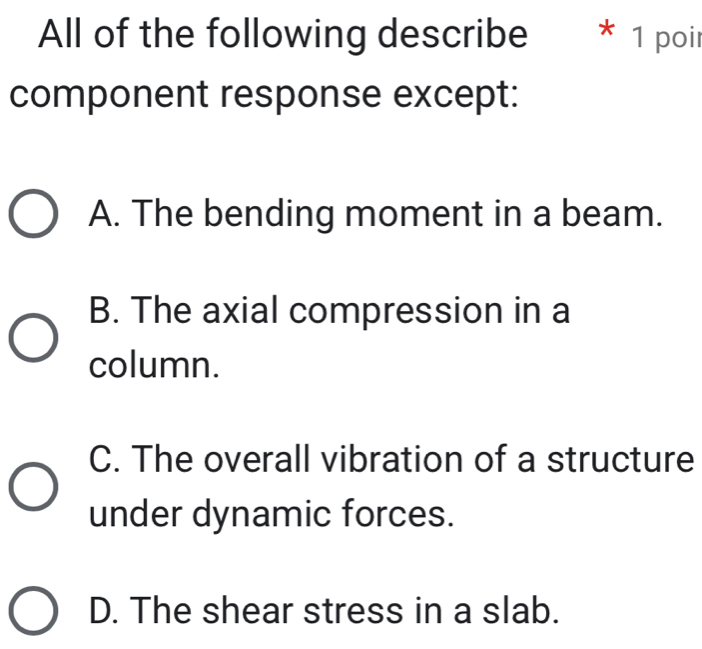
Task: Click the word "column." under option B
Action: tap(153, 365)
